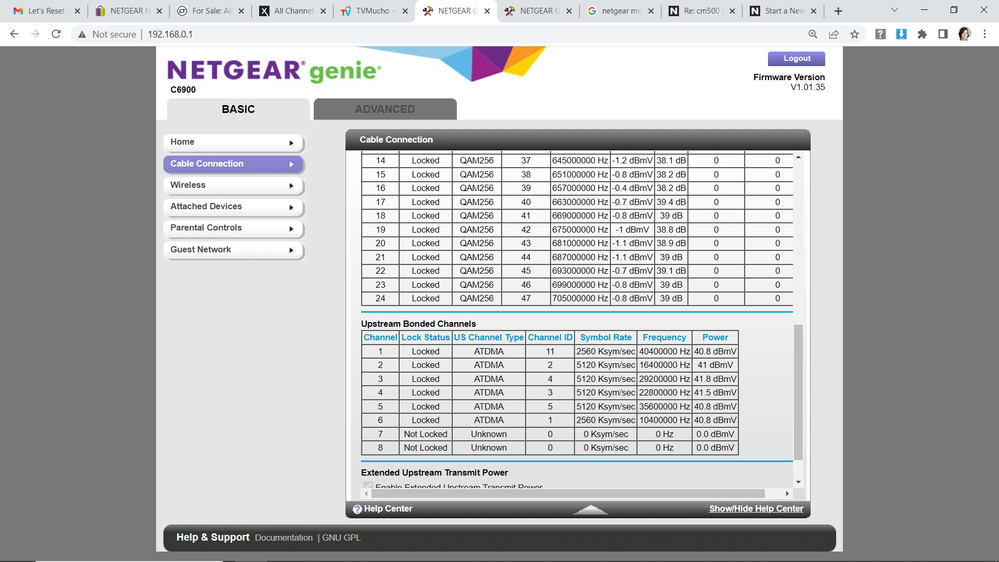Open the Chrome profile avatar
The height and width of the screenshot is (562, 999).
[x=964, y=34]
